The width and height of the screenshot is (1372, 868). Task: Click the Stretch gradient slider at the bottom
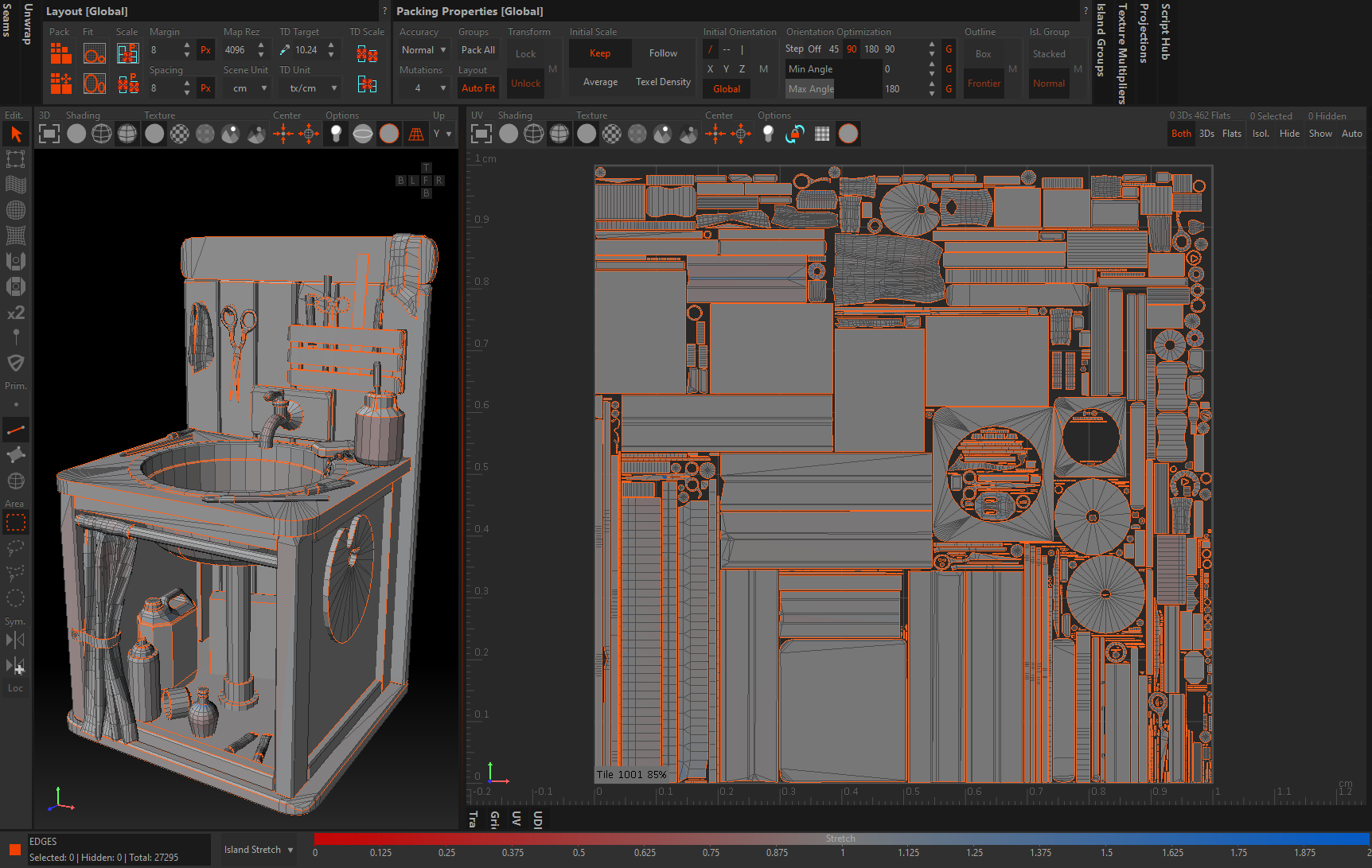tap(840, 838)
